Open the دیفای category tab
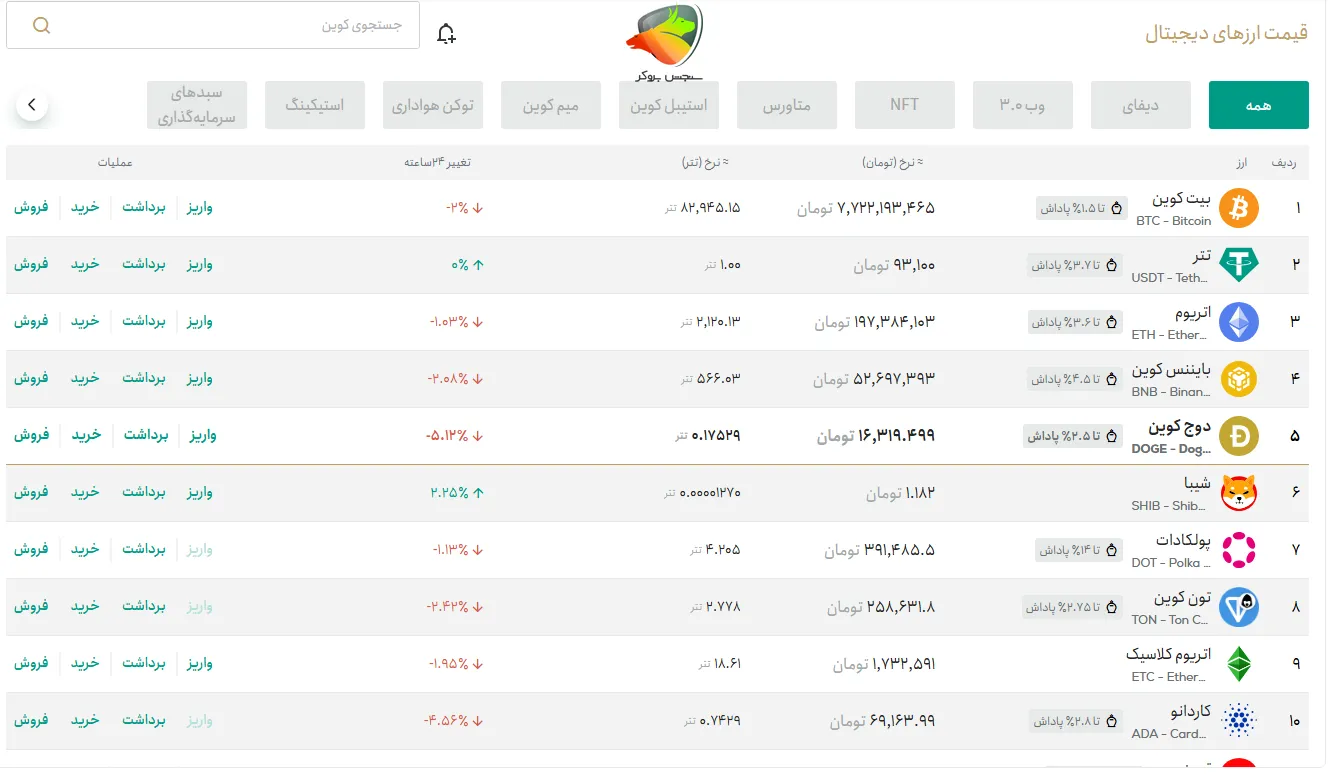 [x=1140, y=104]
